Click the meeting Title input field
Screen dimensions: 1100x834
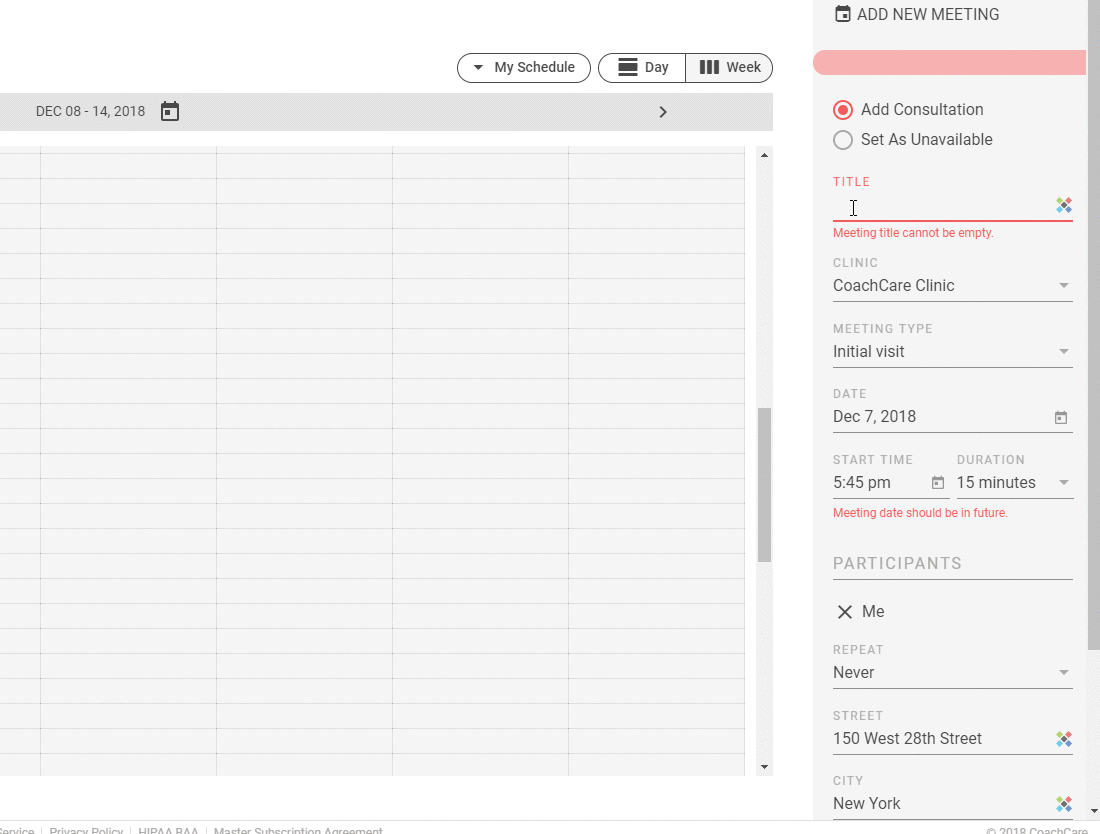[940, 207]
